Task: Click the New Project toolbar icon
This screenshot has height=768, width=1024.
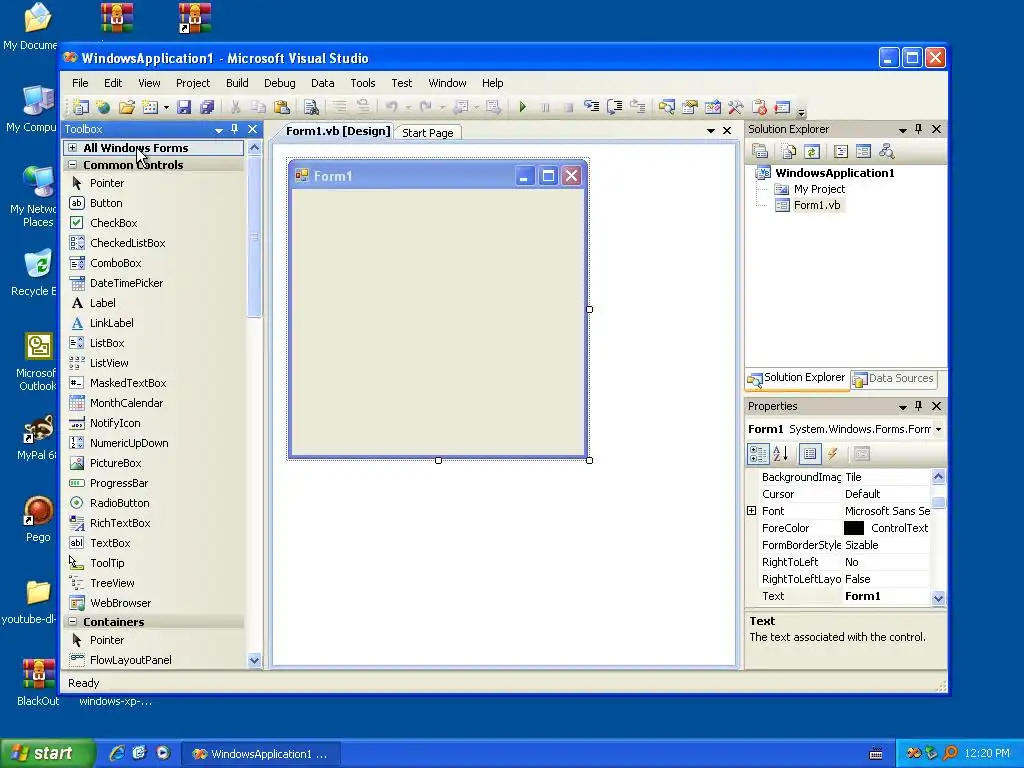Action: click(x=81, y=107)
